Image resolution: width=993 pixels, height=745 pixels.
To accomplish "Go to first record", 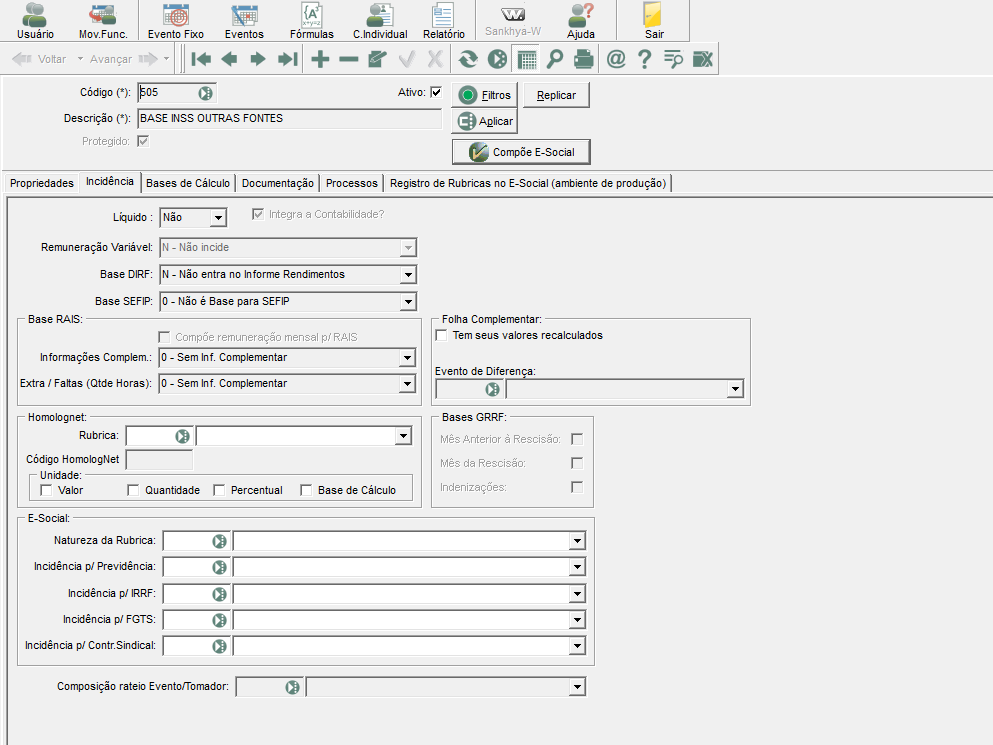I will 201,59.
